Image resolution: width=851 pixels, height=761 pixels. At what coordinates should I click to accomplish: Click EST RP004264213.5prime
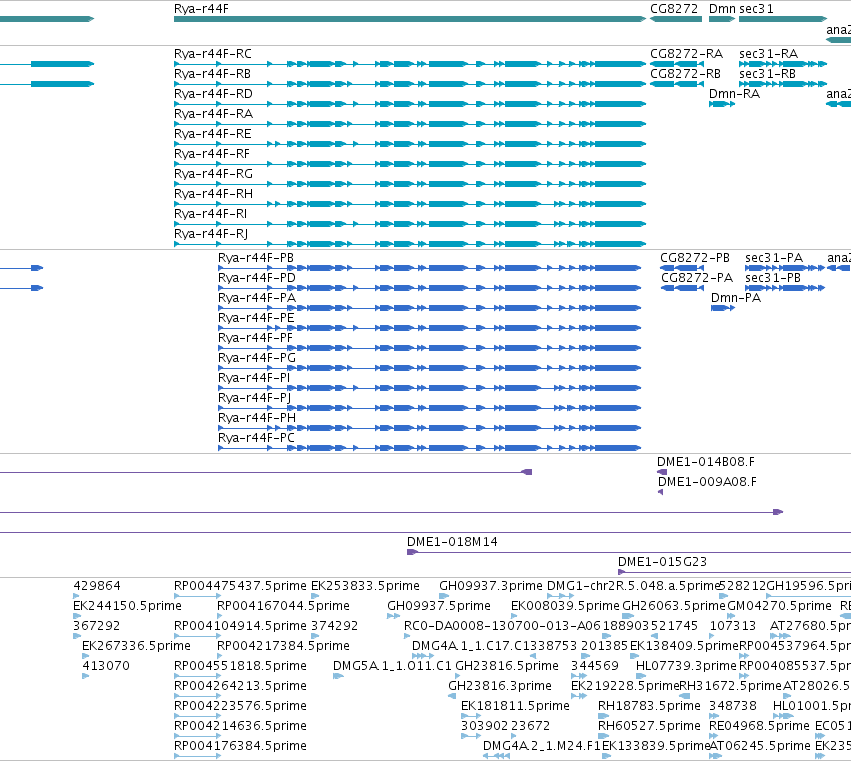(x=240, y=687)
